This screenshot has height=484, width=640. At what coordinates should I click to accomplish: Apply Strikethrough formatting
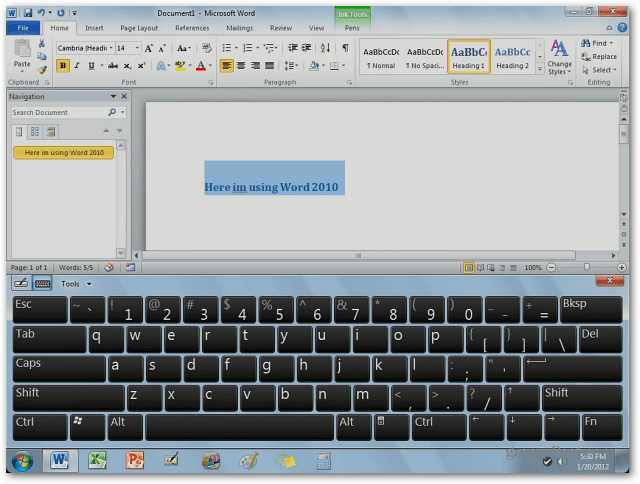113,66
